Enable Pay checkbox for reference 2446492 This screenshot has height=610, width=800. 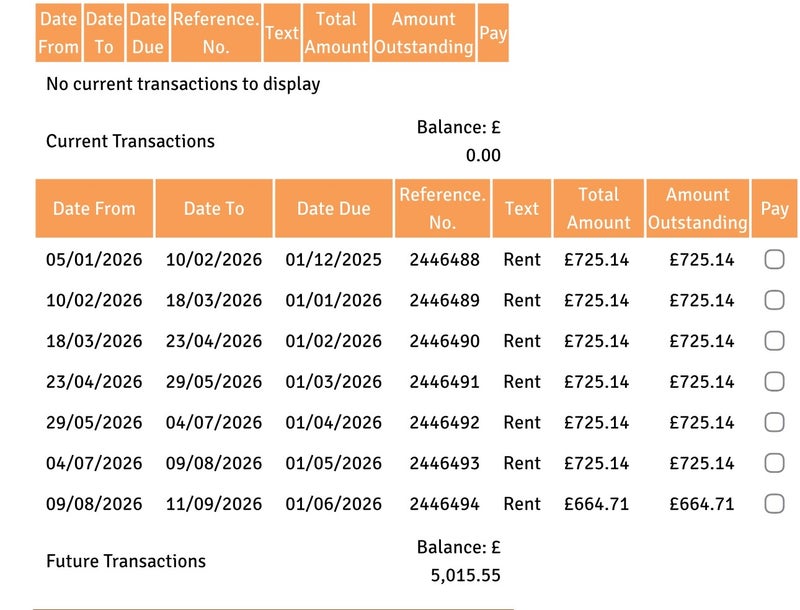tap(774, 422)
